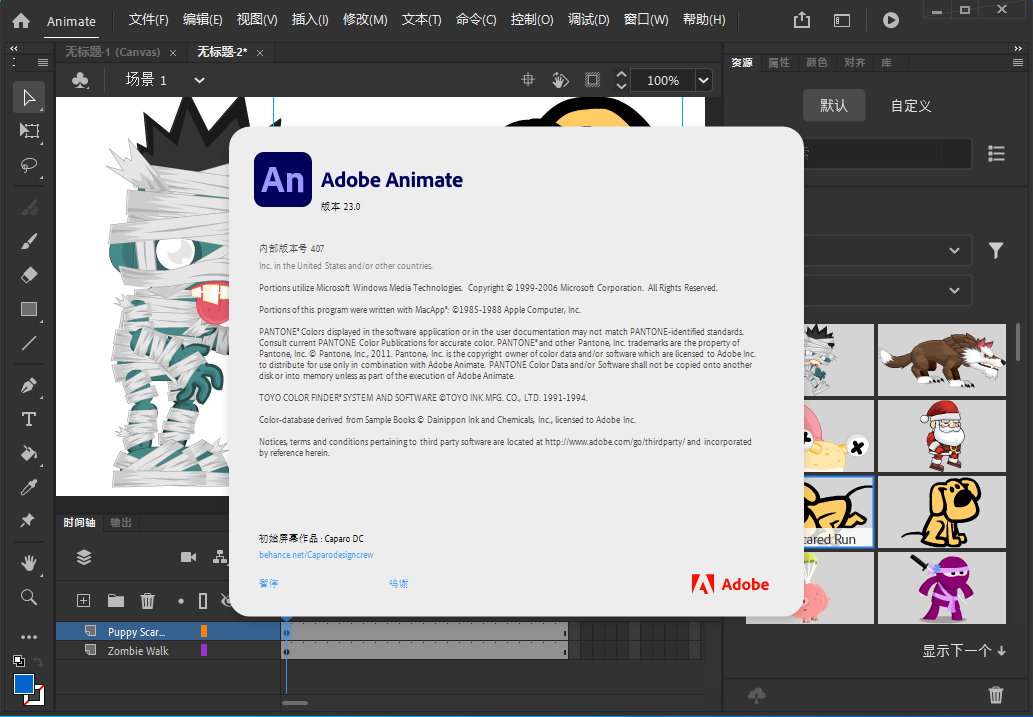Screen dimensions: 1033x717
Task: Select the 自定义 assets button
Action: click(911, 105)
